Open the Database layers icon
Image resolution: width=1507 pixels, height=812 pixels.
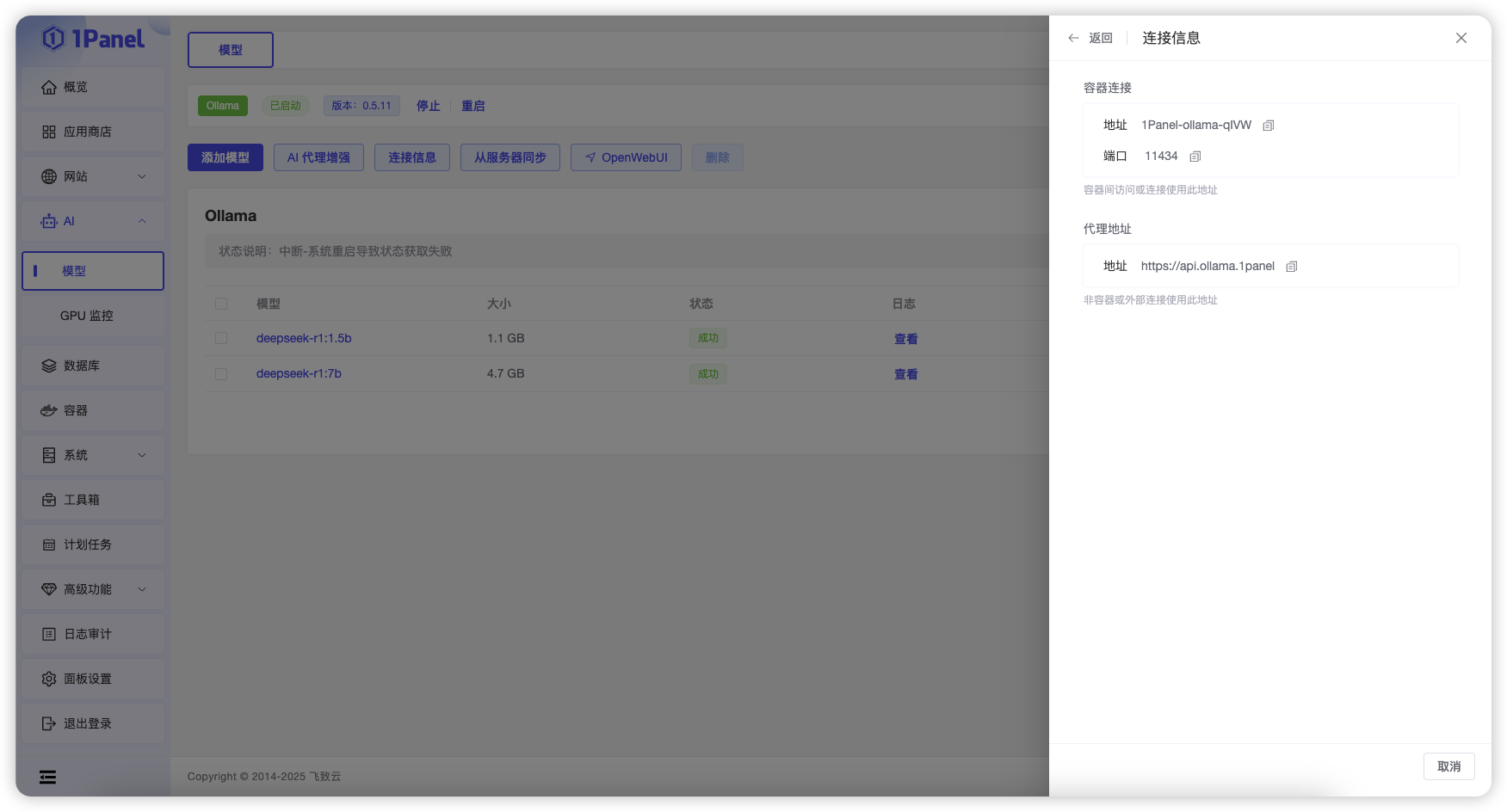coord(49,366)
